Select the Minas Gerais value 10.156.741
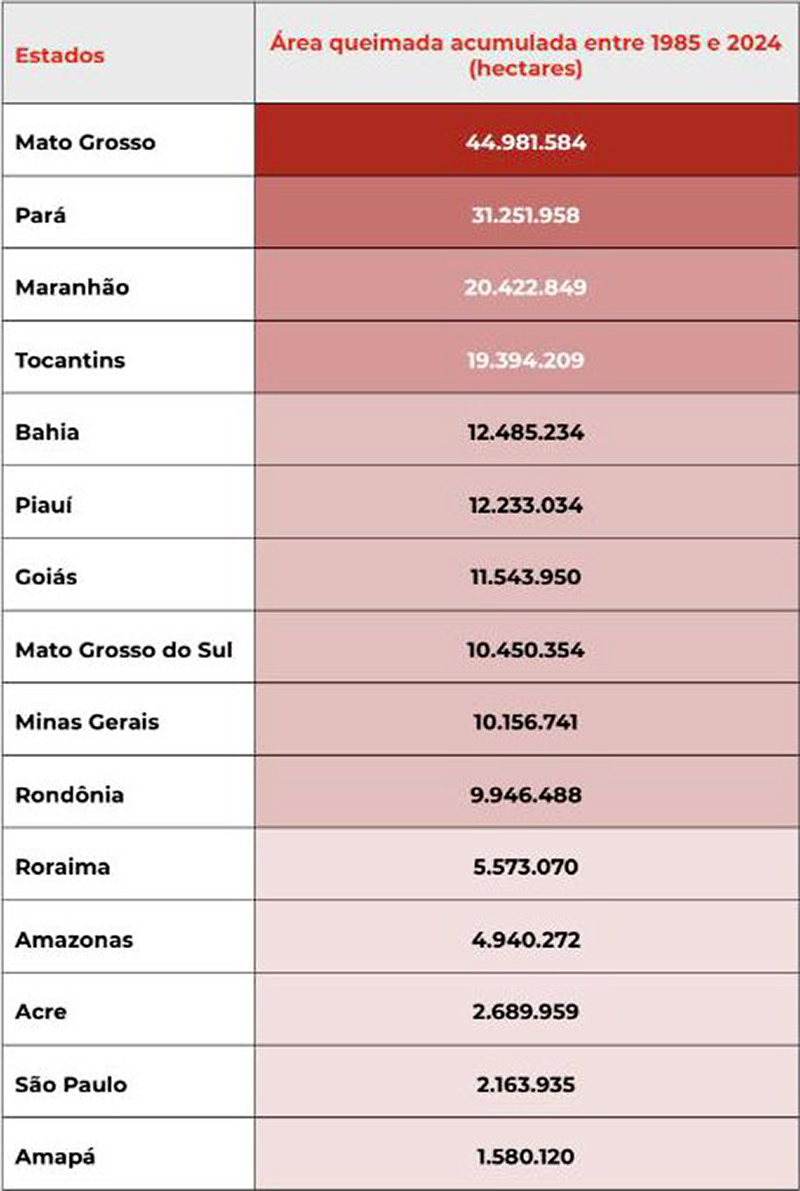 pos(525,722)
